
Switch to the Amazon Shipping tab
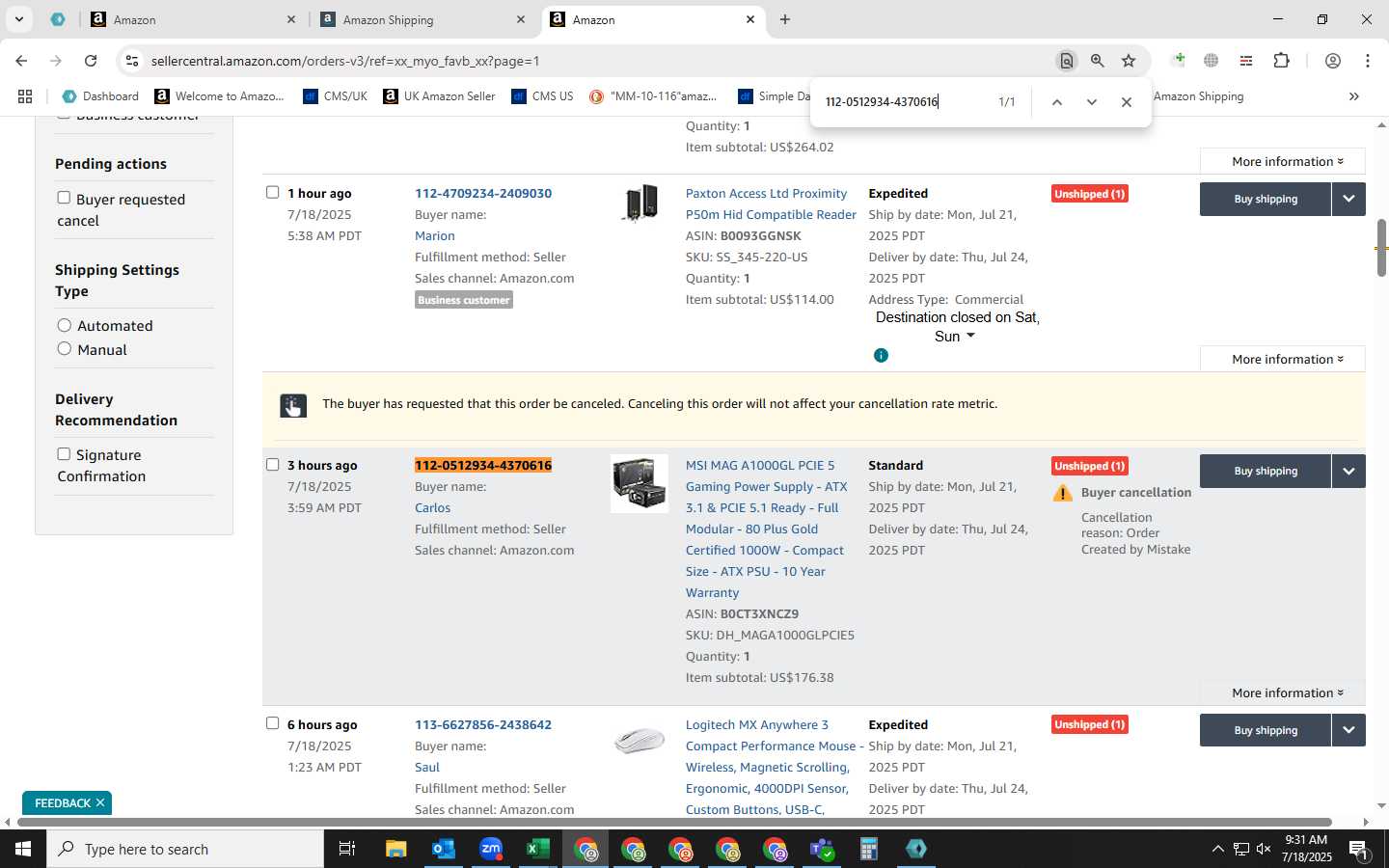click(x=421, y=19)
